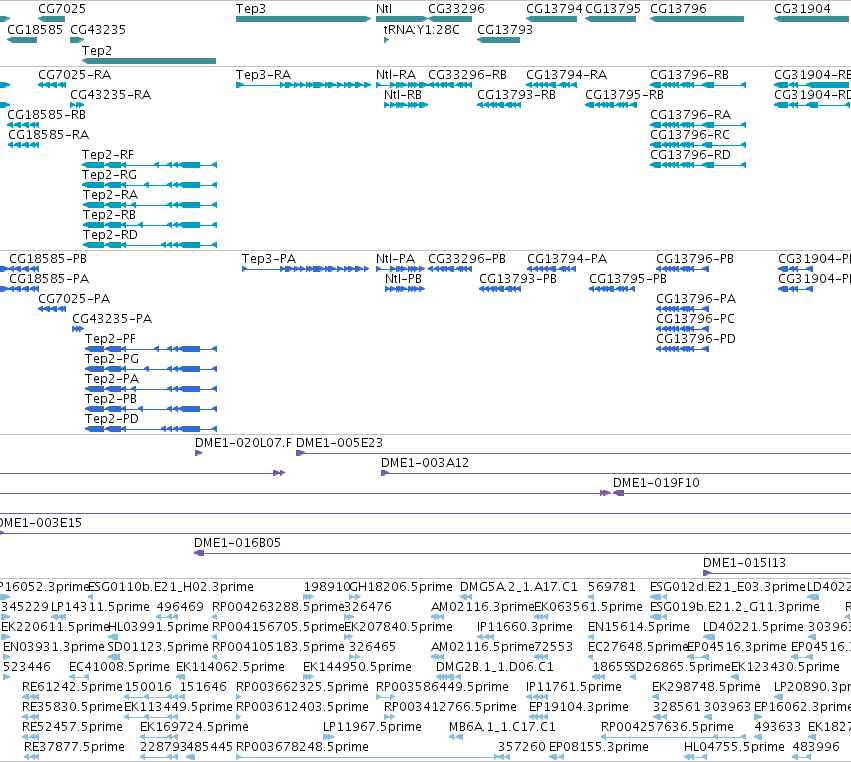Select the CG18585 gene label
Screen dimensions: 851x762
tap(35, 29)
